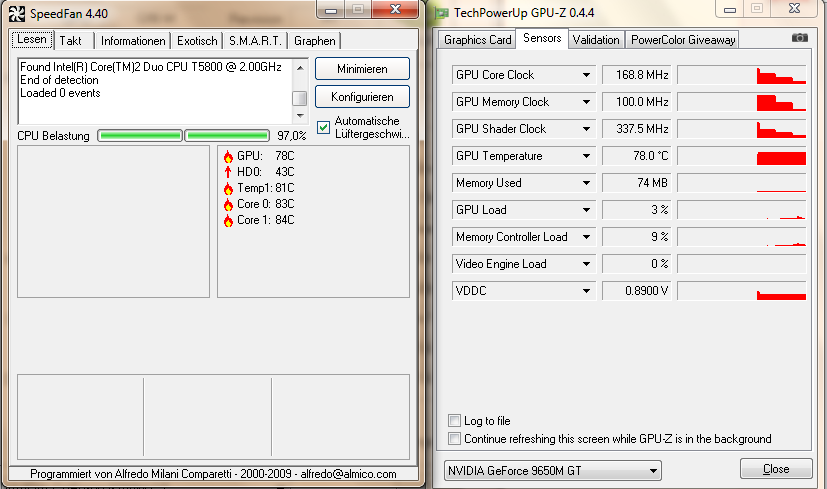Switch to the Lesen tab in SpeedFan
Screen dimensions: 827x489
pos(32,40)
